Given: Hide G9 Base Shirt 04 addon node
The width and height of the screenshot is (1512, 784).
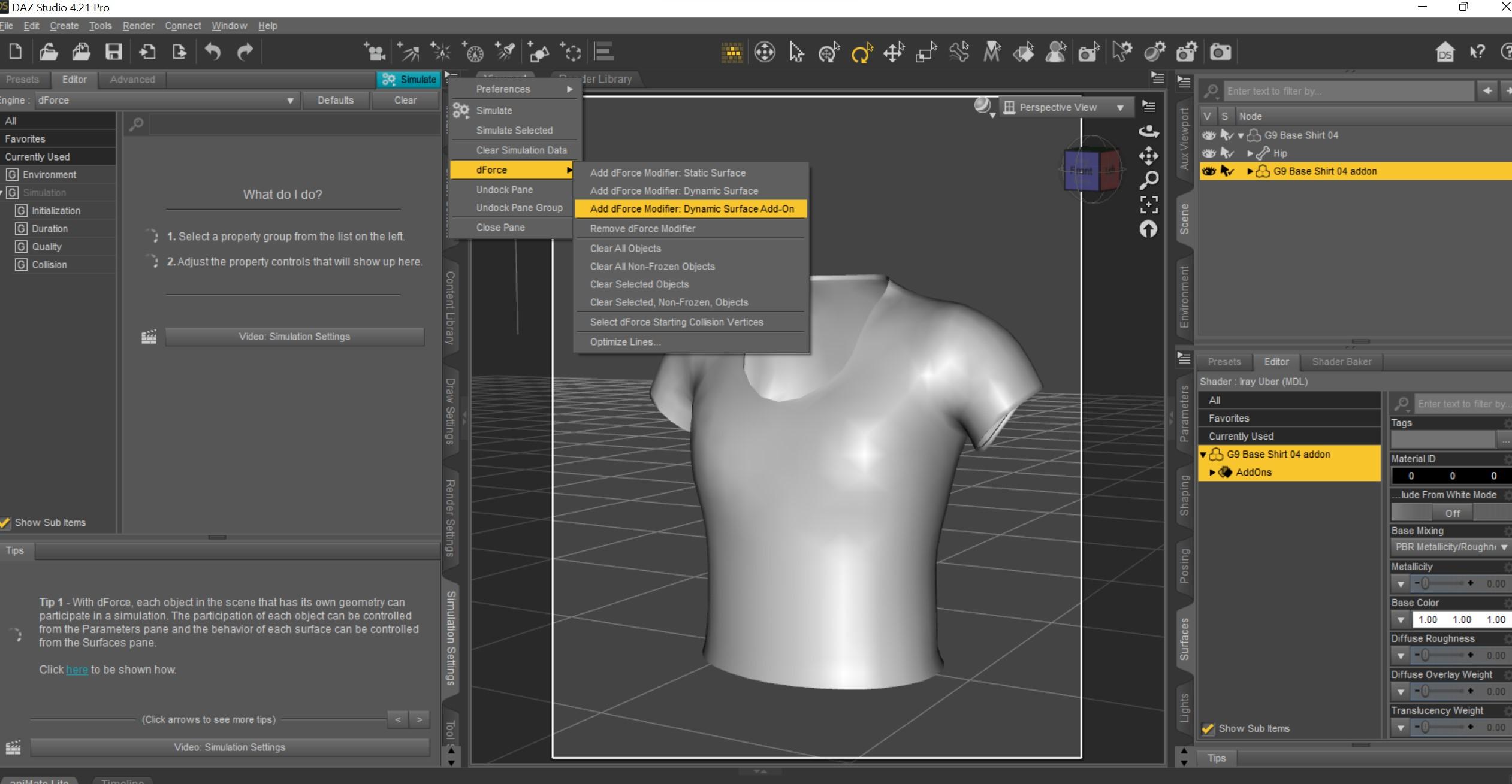Looking at the screenshot, I should click(x=1208, y=171).
